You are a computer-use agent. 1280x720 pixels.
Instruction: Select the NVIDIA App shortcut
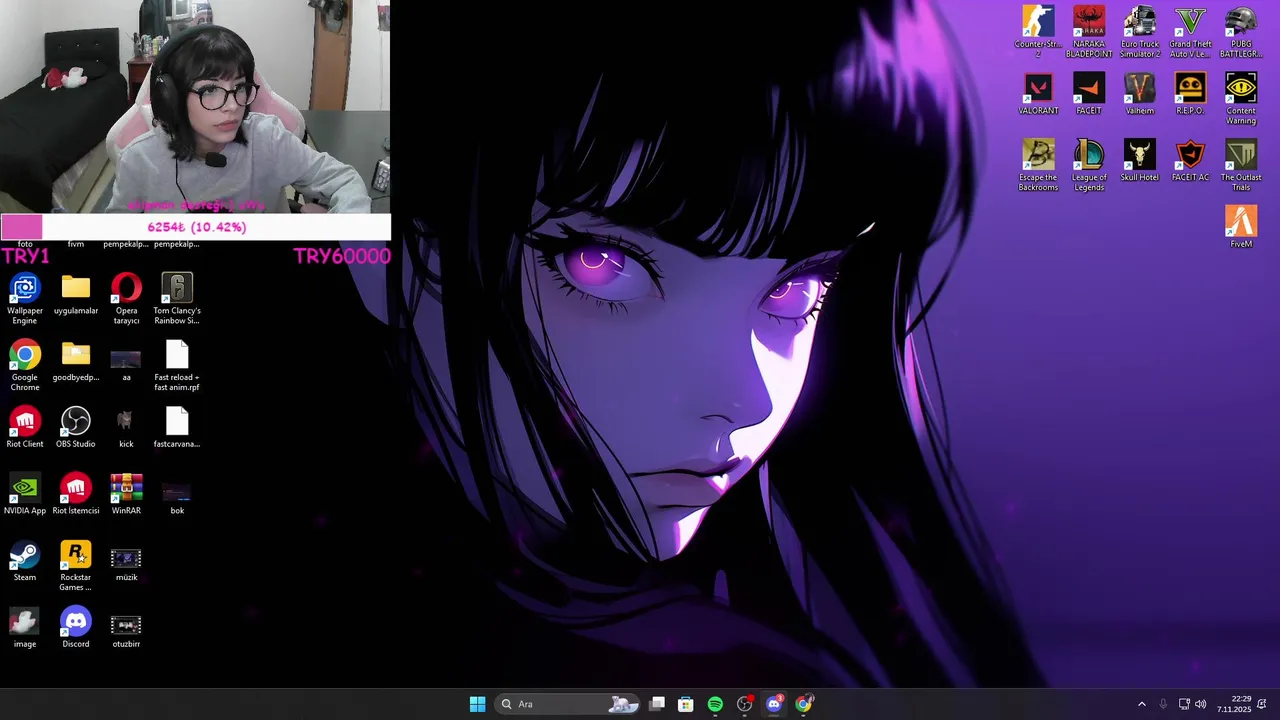[25, 495]
